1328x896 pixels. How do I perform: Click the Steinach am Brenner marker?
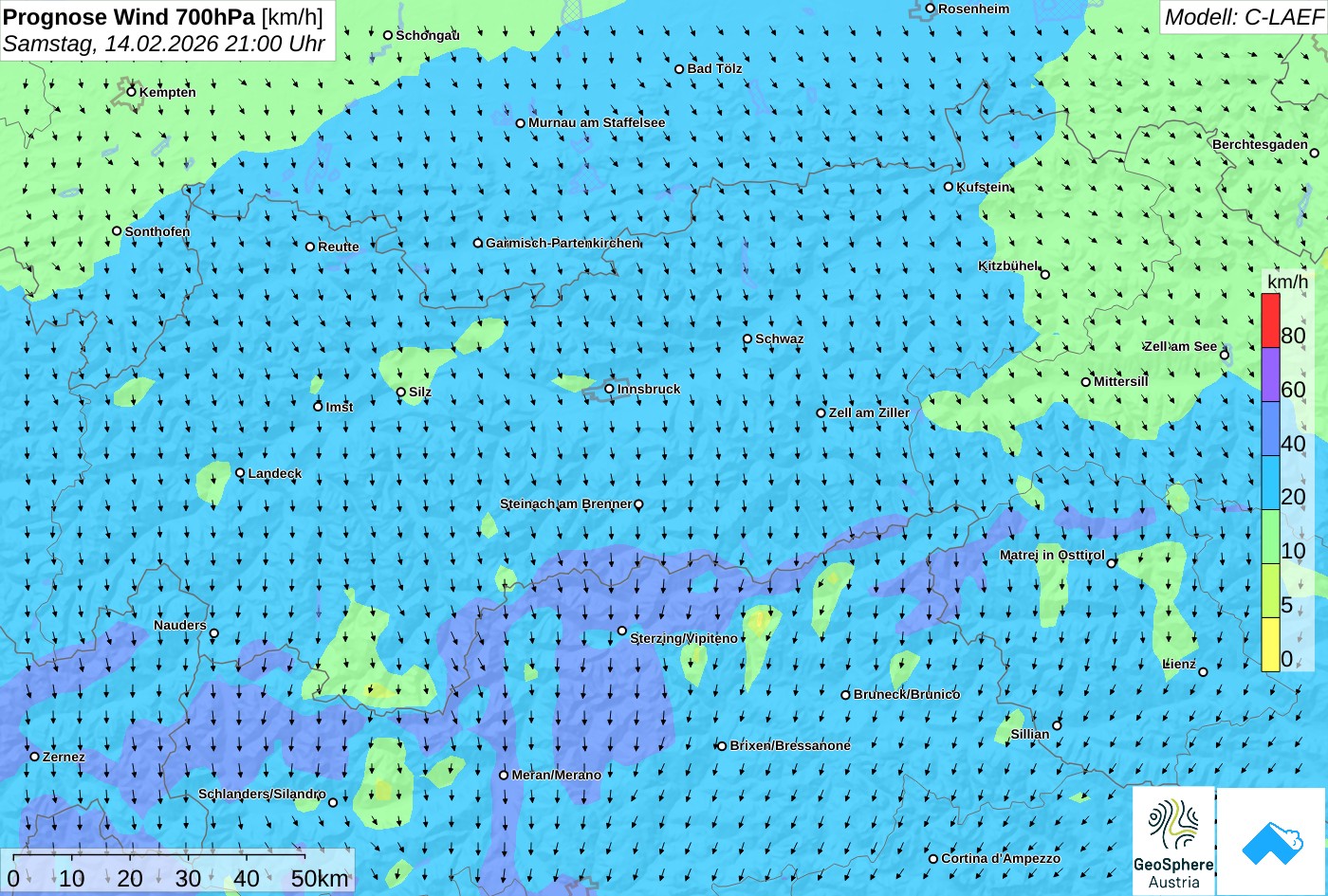[638, 504]
